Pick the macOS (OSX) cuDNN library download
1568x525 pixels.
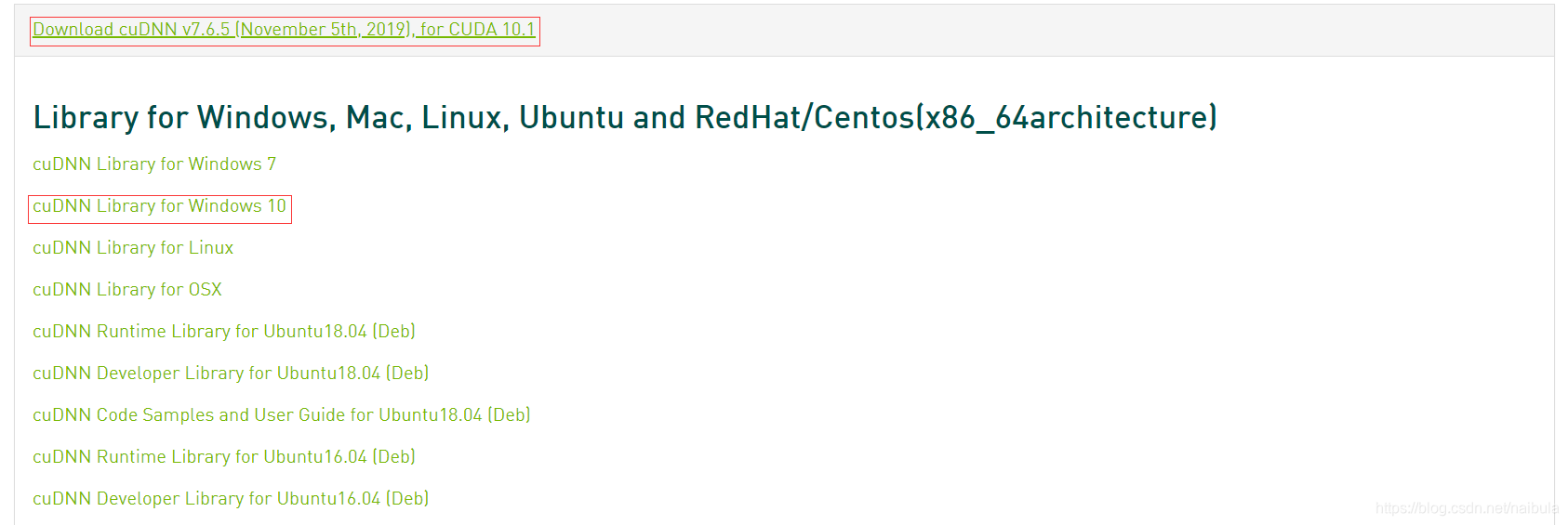tap(127, 290)
